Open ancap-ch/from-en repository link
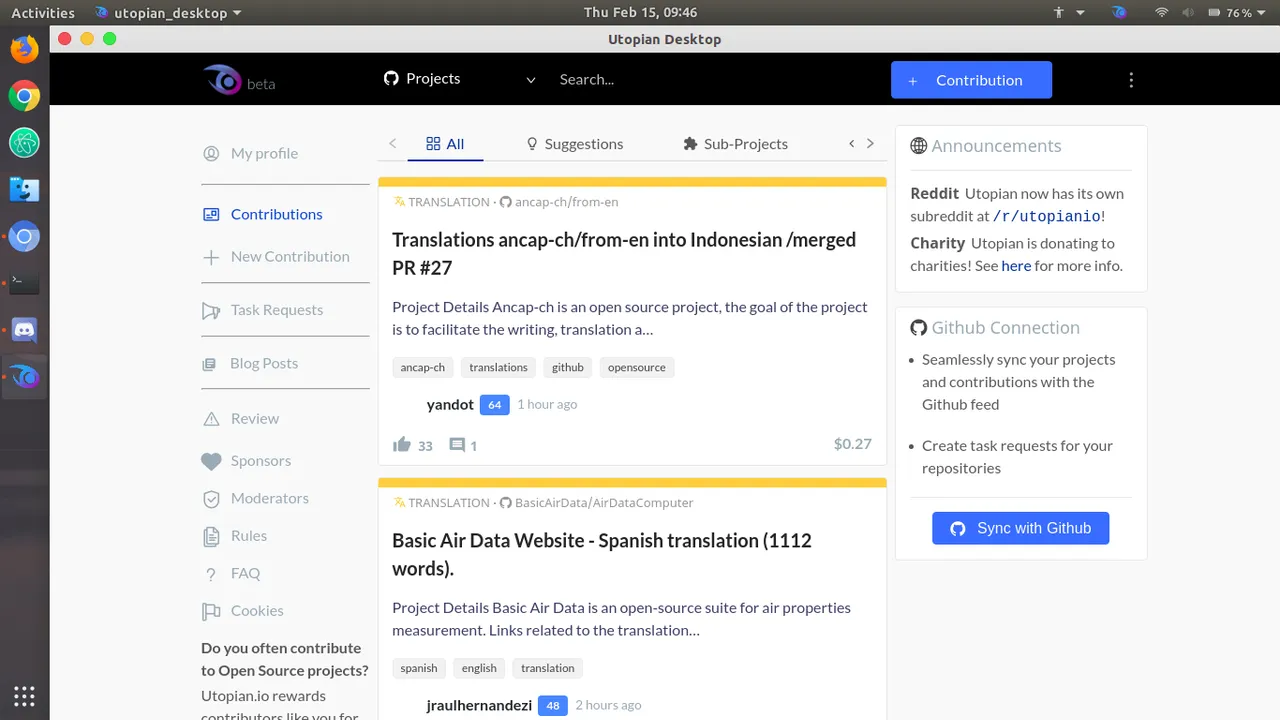The width and height of the screenshot is (1280, 720). pyautogui.click(x=566, y=202)
